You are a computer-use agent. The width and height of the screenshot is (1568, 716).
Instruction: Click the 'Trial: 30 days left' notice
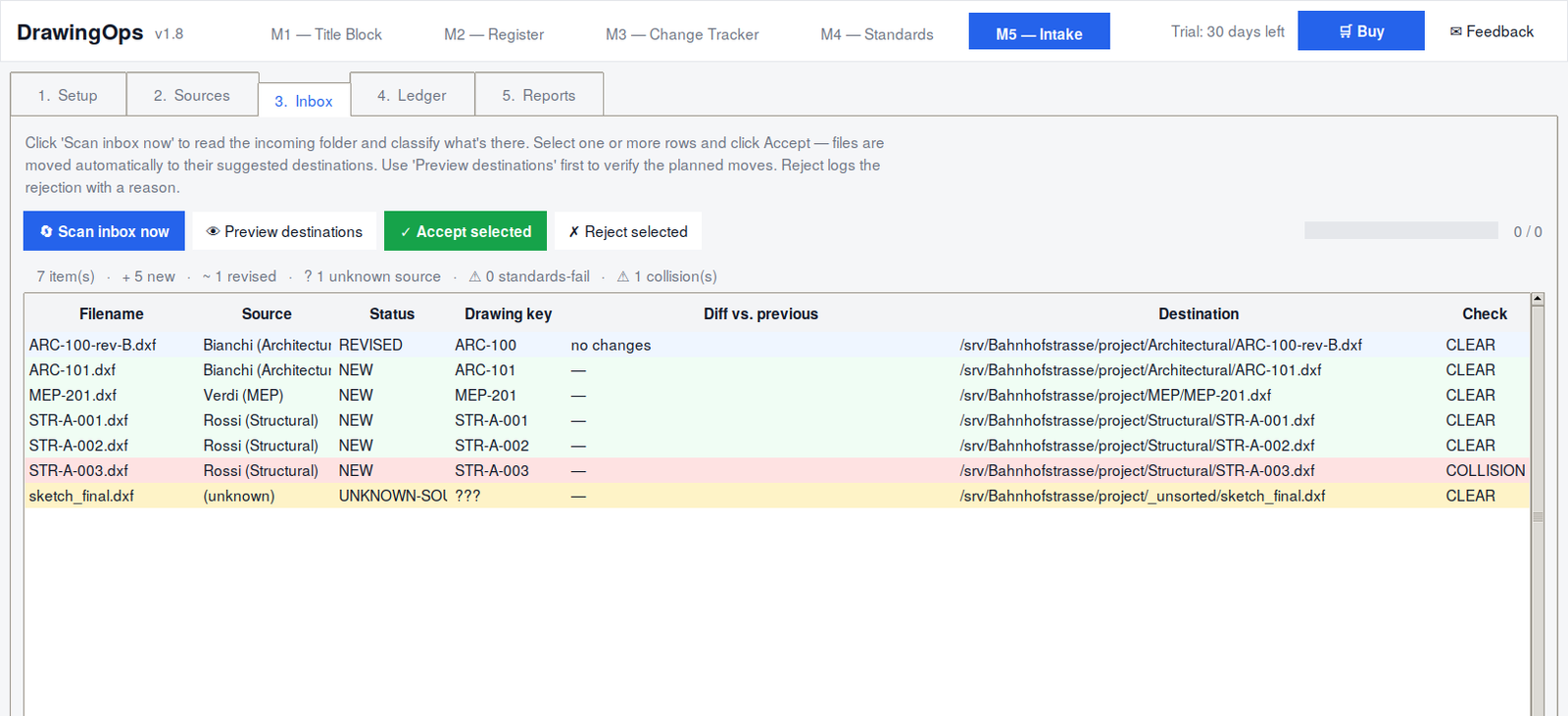point(1228,31)
